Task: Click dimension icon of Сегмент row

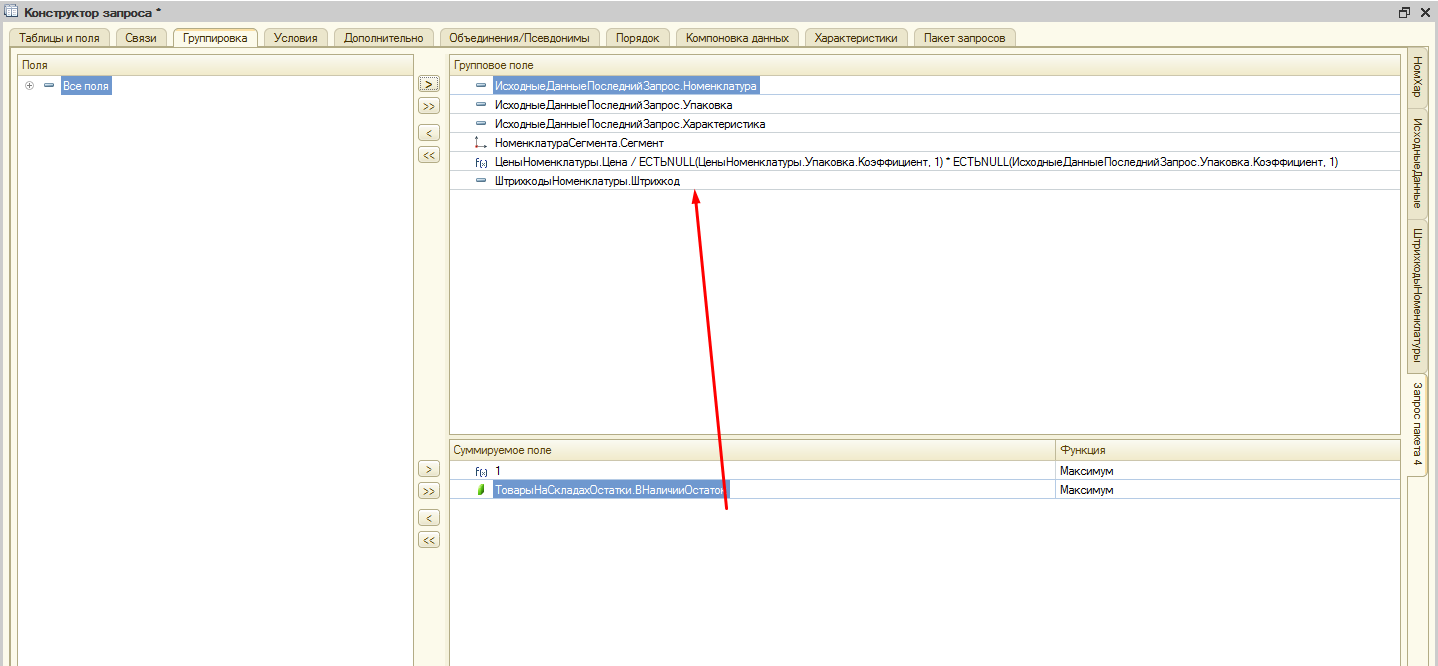Action: tap(481, 143)
